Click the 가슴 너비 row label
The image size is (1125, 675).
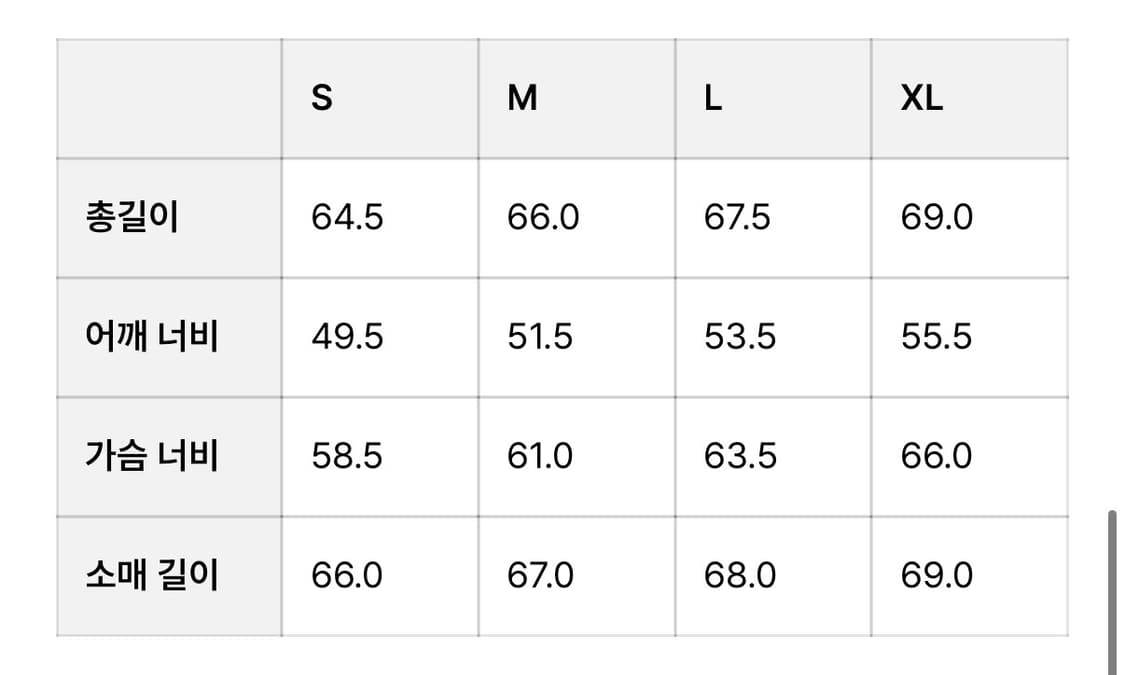152,456
